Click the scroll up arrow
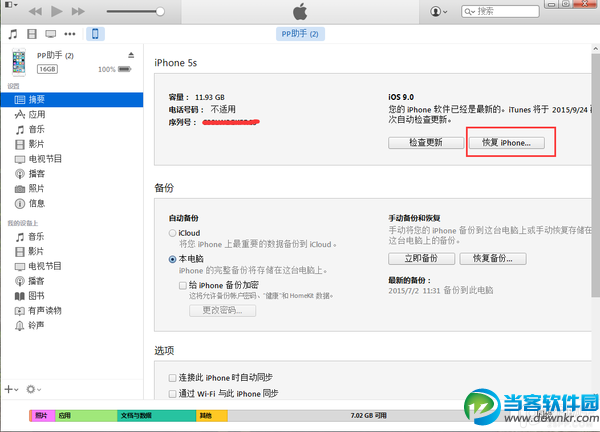Viewport: 600px width, 432px height. click(595, 49)
